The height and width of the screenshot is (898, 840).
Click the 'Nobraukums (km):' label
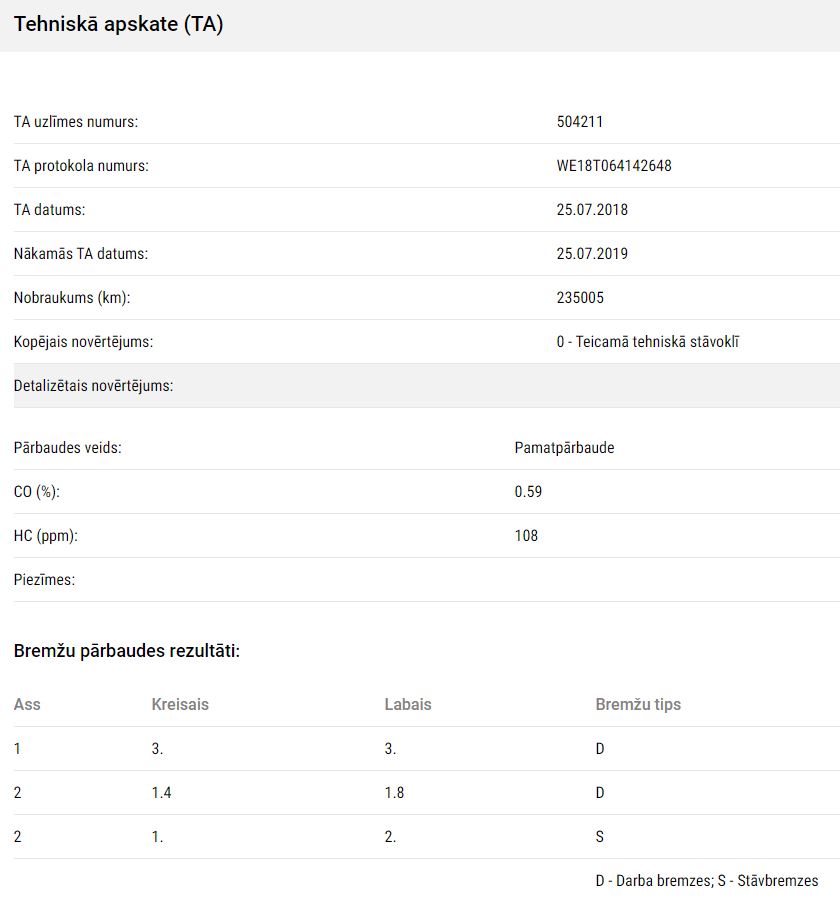click(x=72, y=298)
